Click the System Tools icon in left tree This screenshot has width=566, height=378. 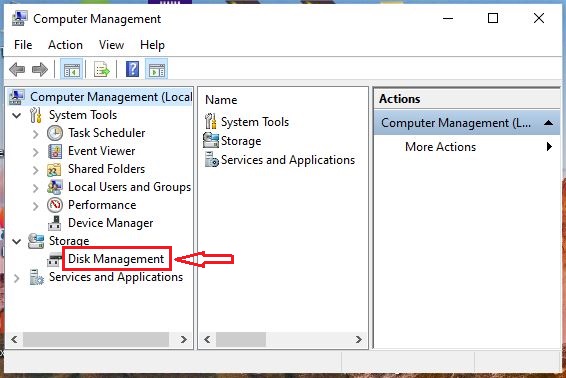tap(35, 115)
